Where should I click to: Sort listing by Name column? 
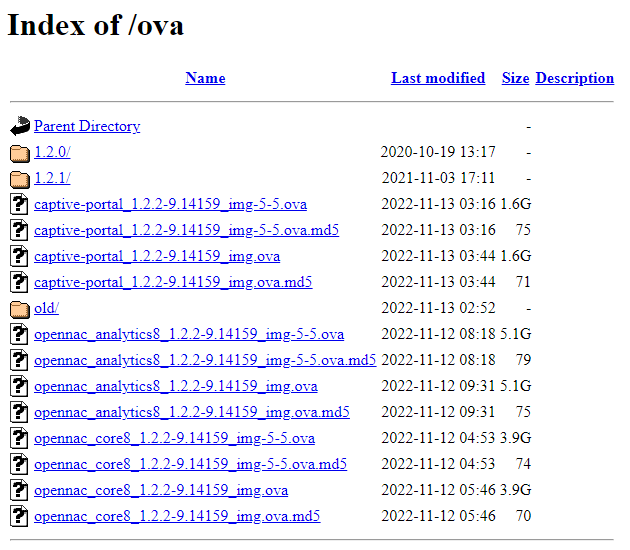(205, 78)
